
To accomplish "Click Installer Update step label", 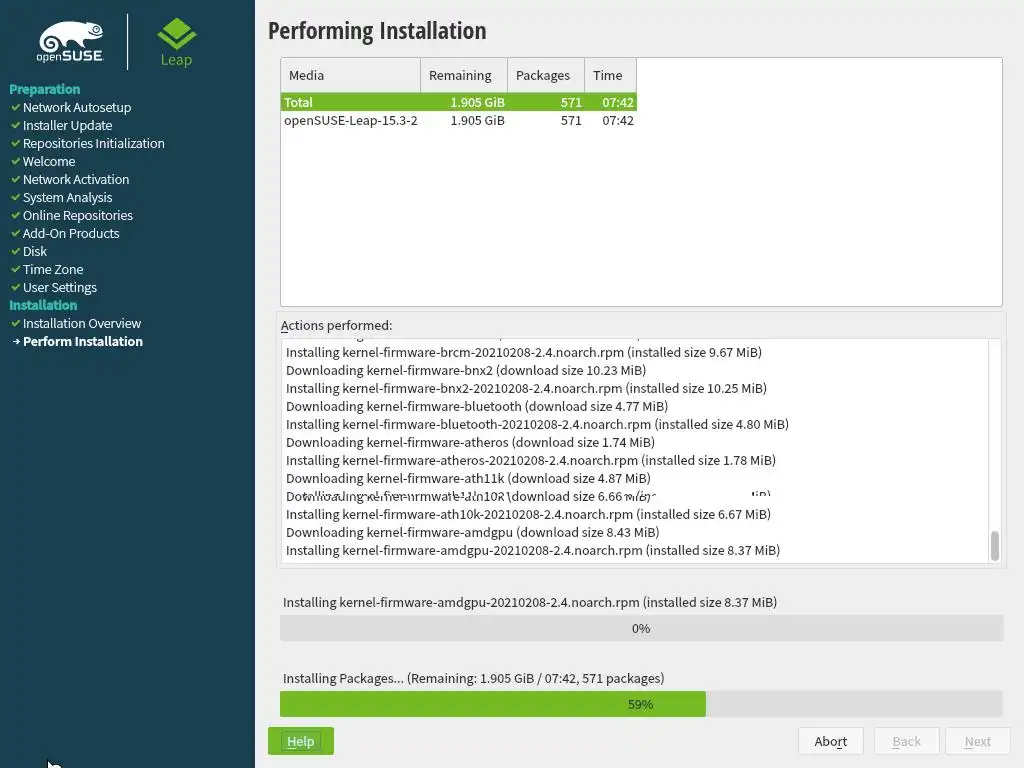I will 67,125.
